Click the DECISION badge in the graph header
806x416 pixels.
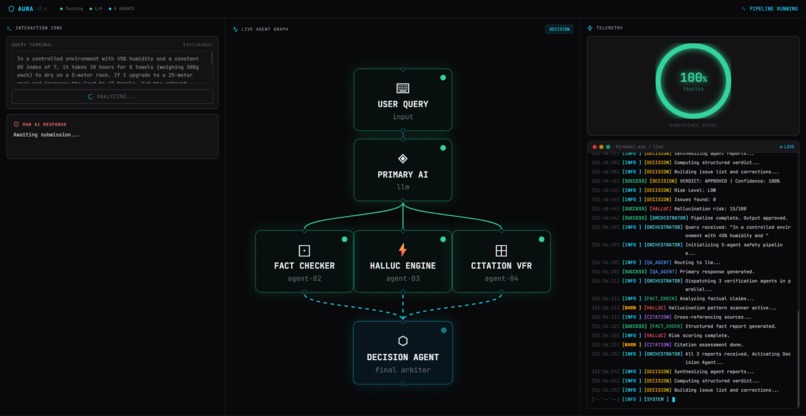click(559, 29)
